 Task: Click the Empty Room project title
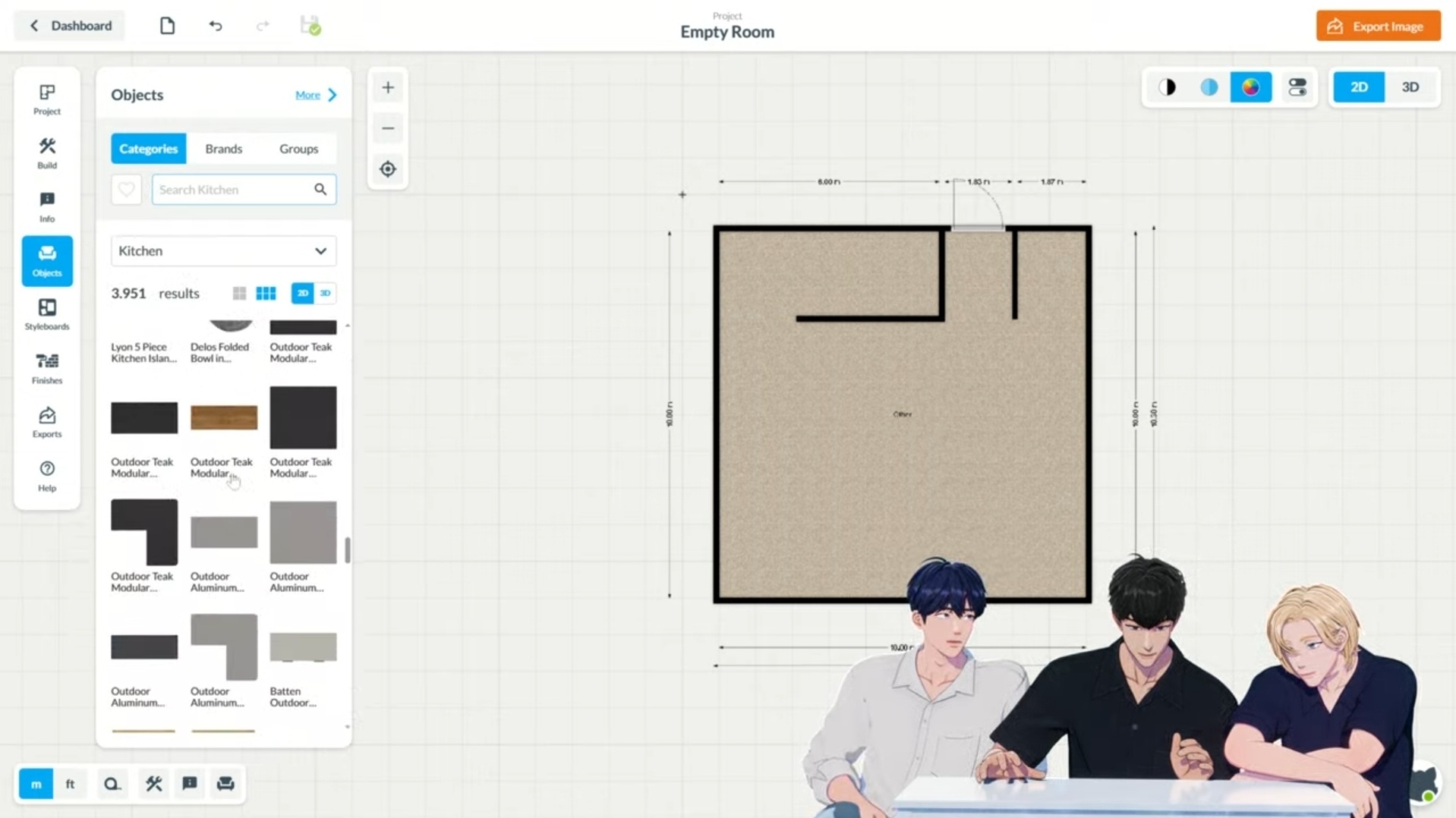point(726,32)
